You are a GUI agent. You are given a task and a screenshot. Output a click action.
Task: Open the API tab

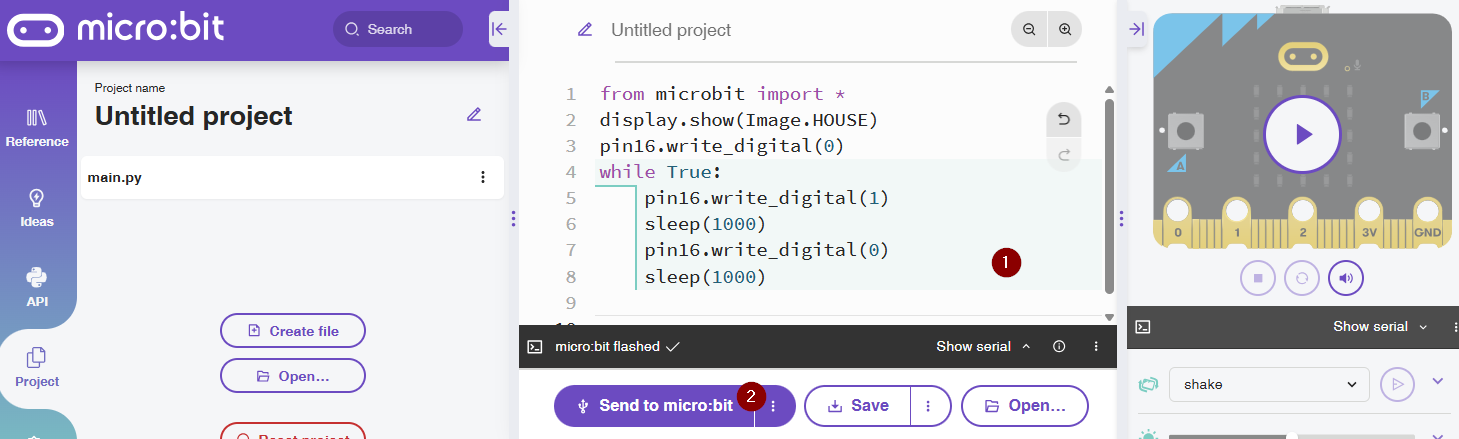point(37,287)
